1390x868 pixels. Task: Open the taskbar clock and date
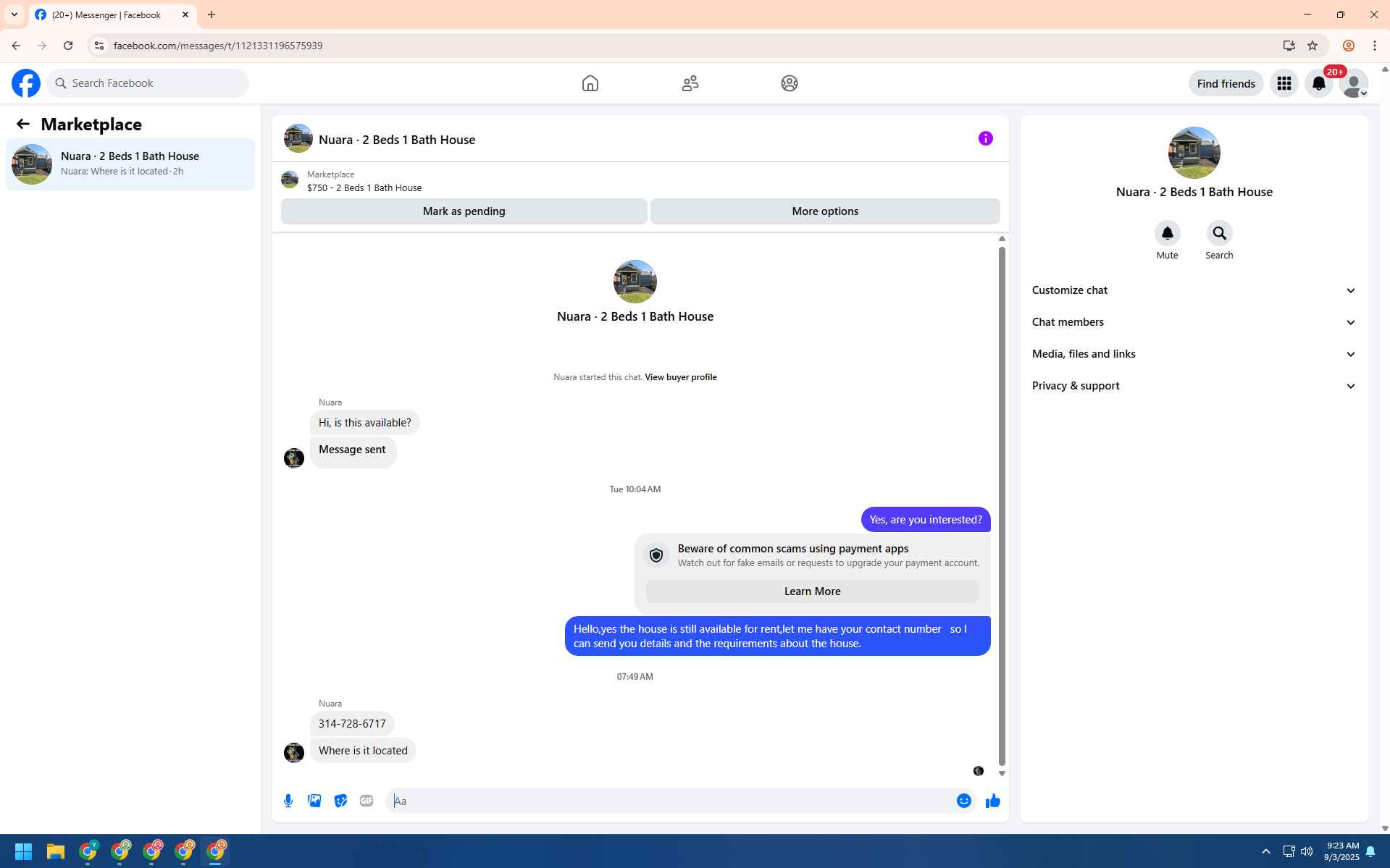click(1341, 851)
